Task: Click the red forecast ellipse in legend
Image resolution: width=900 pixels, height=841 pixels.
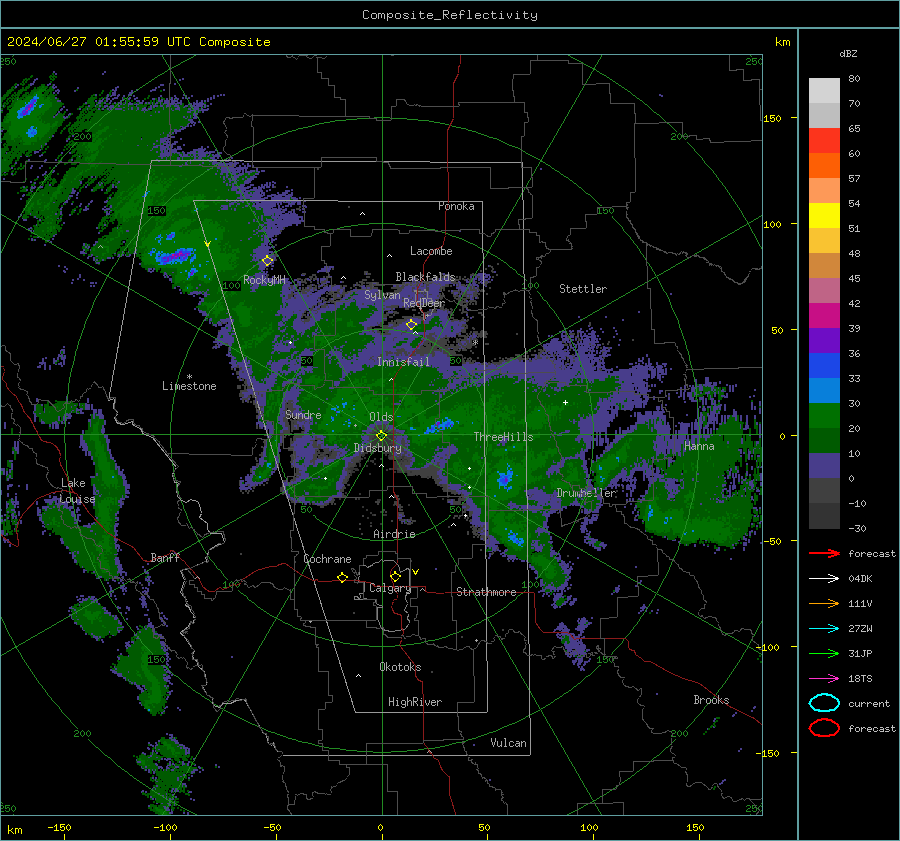Action: click(824, 728)
